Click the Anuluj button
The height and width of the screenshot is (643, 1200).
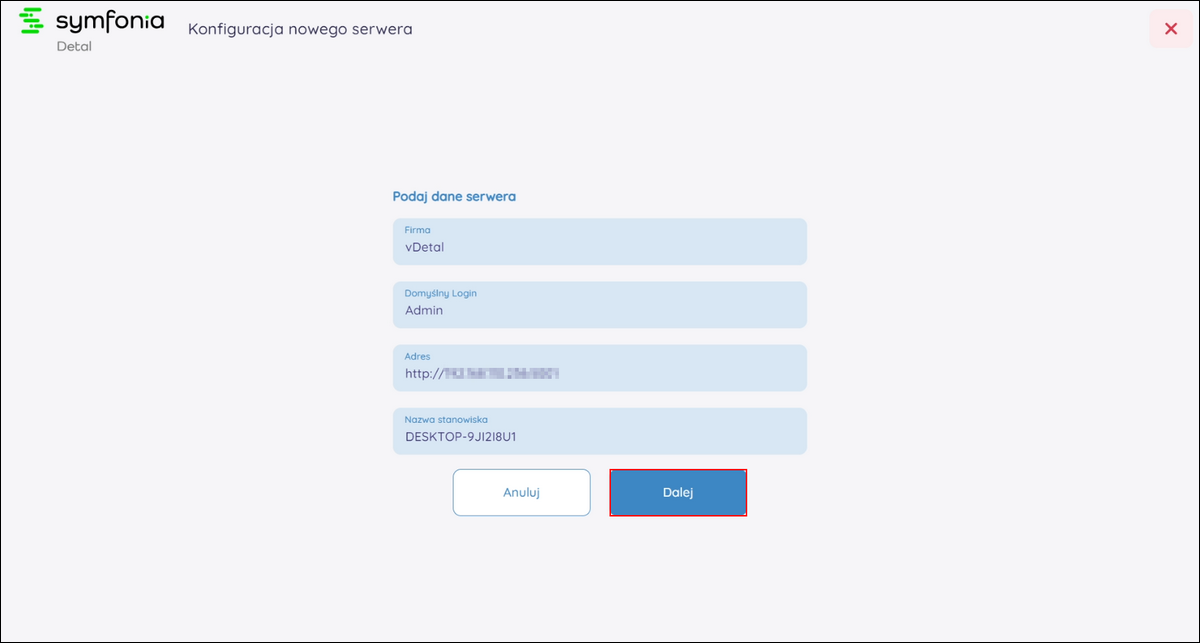522,493
